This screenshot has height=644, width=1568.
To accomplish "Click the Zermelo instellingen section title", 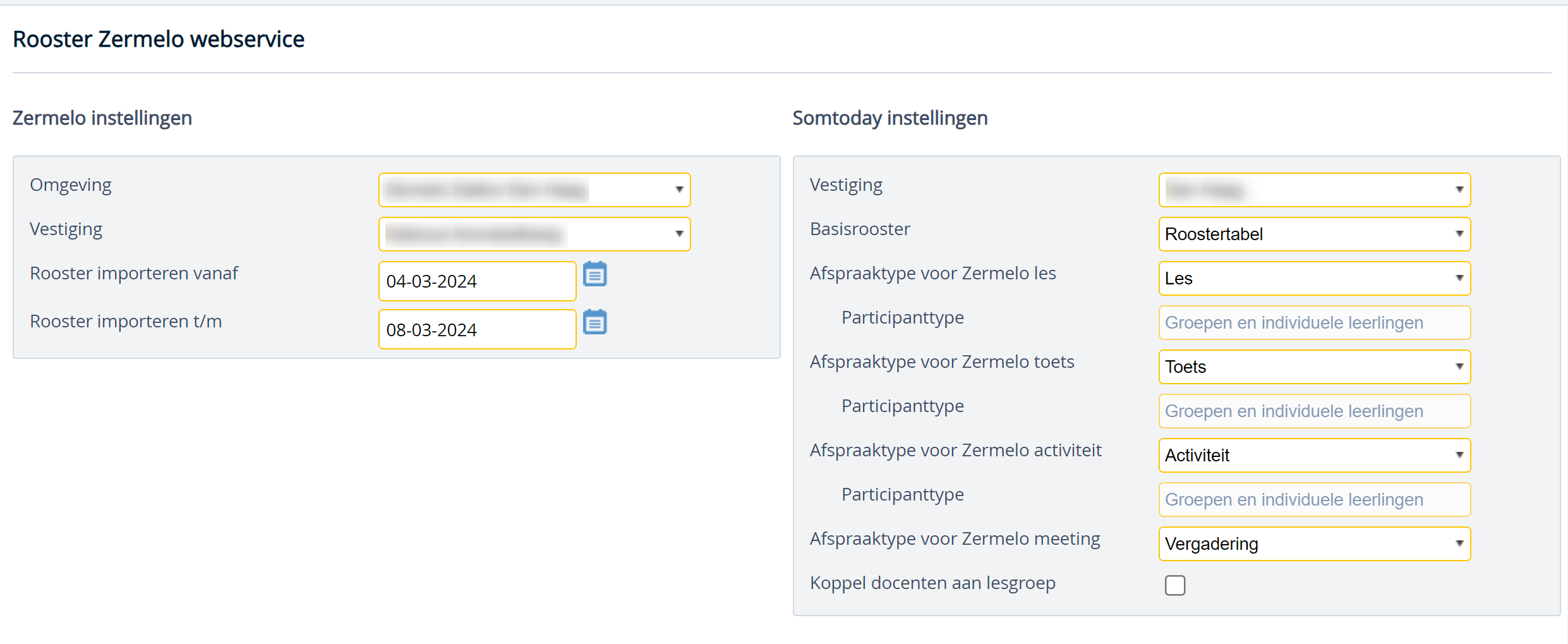I will (x=102, y=118).
